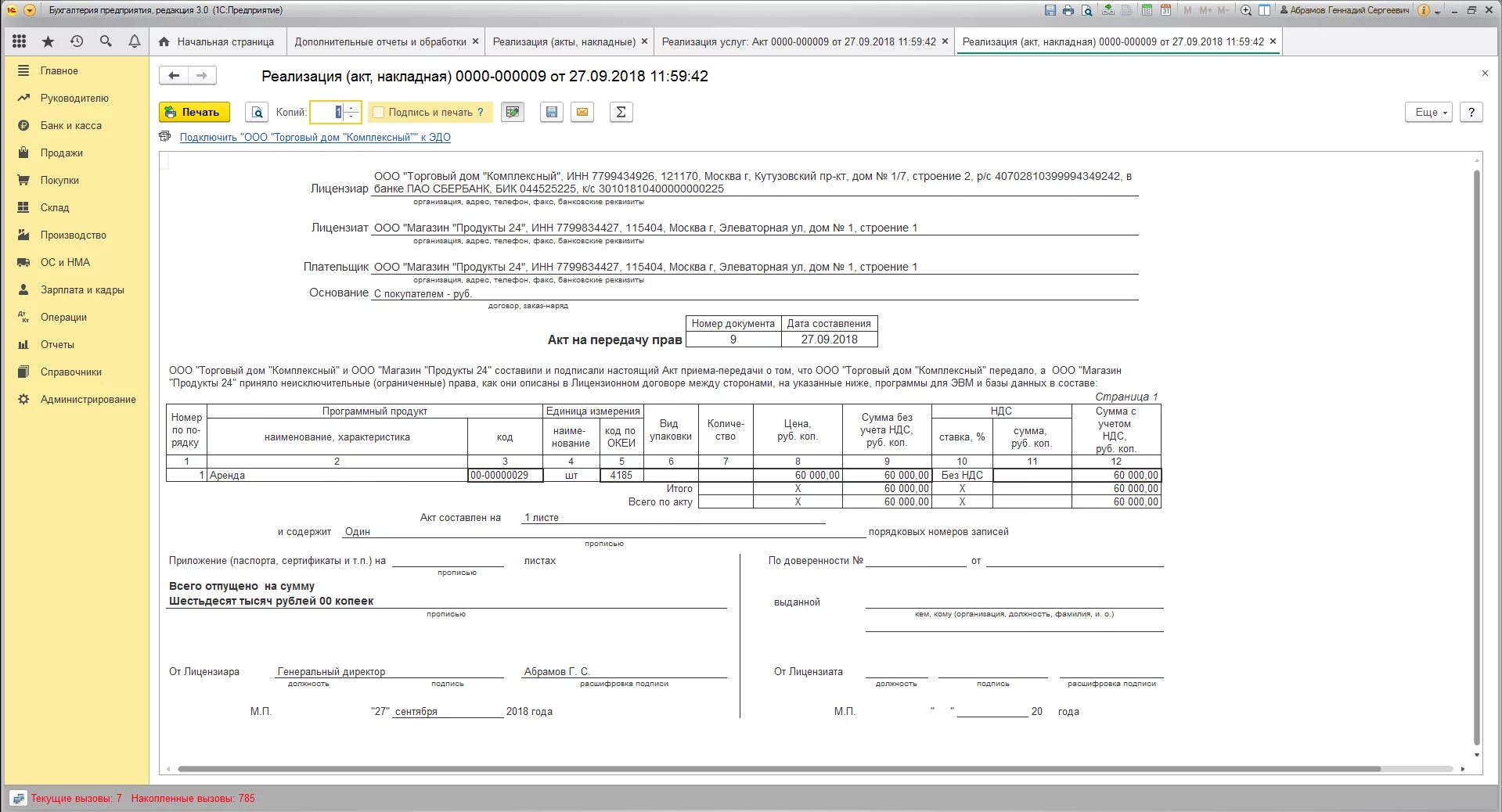Open the Руководителю section
The width and height of the screenshot is (1502, 812).
[x=76, y=98]
